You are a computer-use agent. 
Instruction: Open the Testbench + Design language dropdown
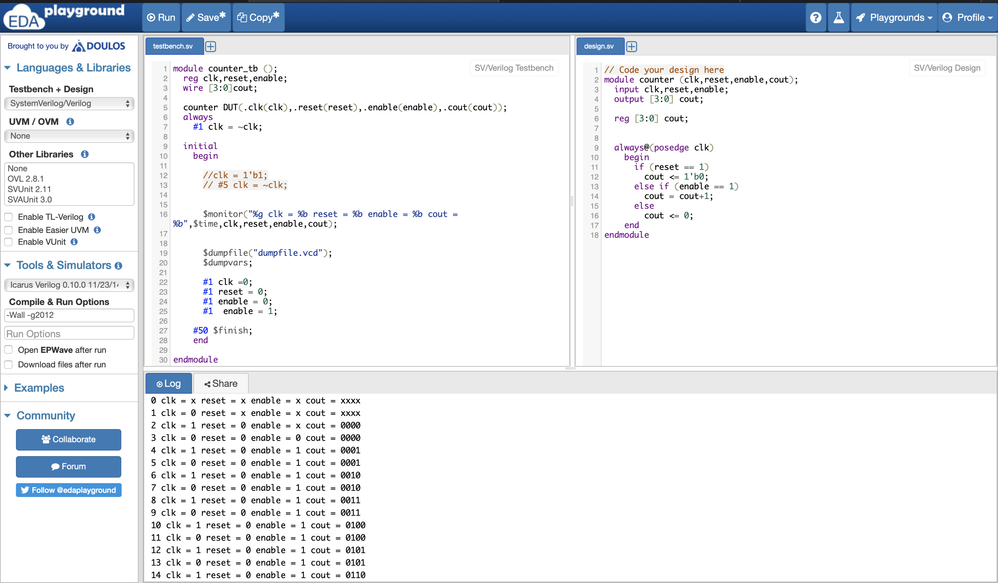69,103
